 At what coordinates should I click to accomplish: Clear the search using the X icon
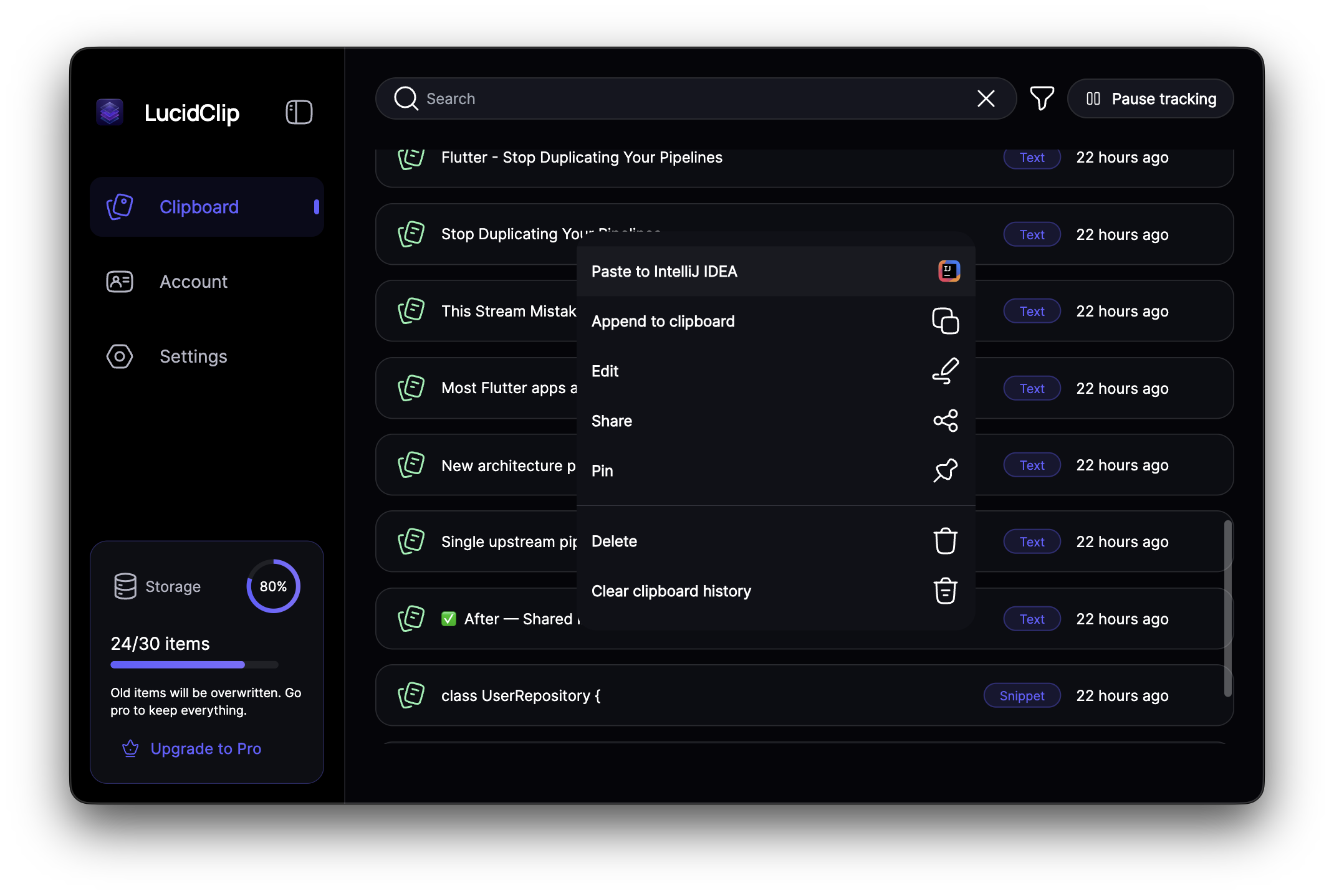986,98
